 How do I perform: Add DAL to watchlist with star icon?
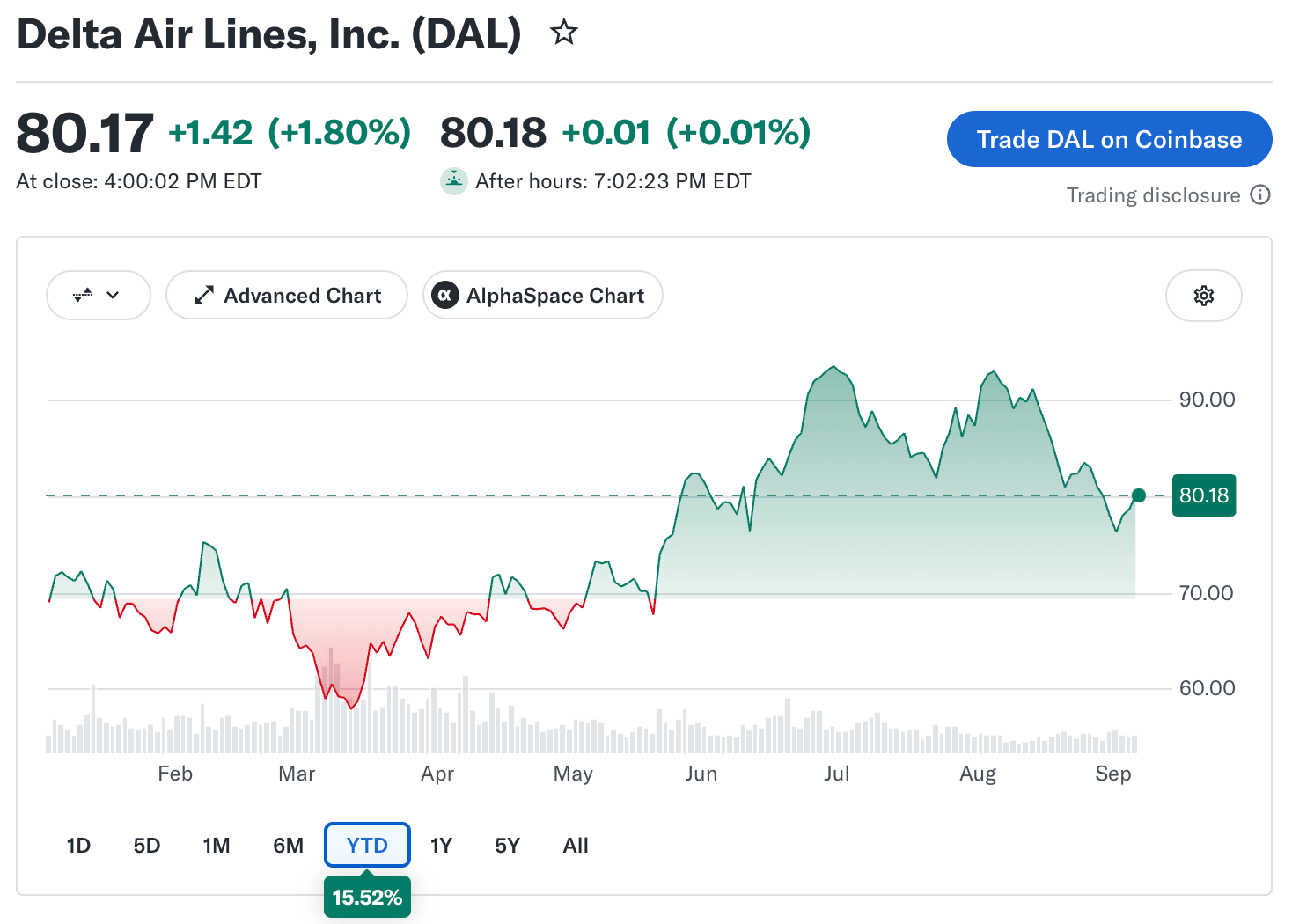[x=563, y=33]
